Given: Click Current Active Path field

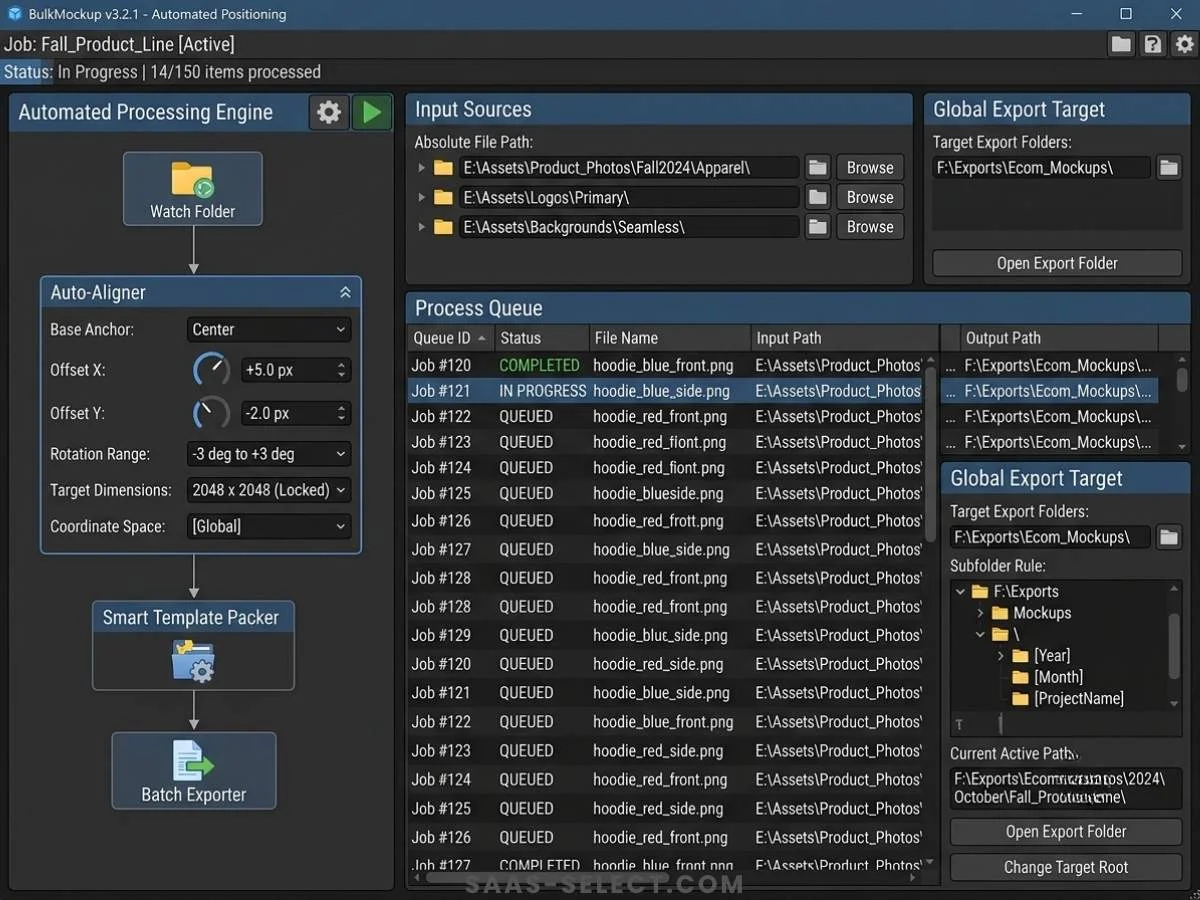Looking at the screenshot, I should (x=1066, y=788).
